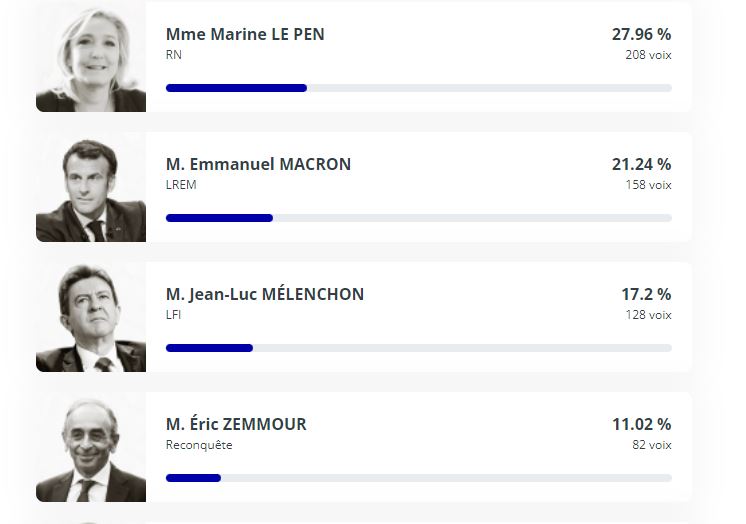Select the name M. Emmanuel MACRON
This screenshot has width=746, height=524.
point(258,164)
